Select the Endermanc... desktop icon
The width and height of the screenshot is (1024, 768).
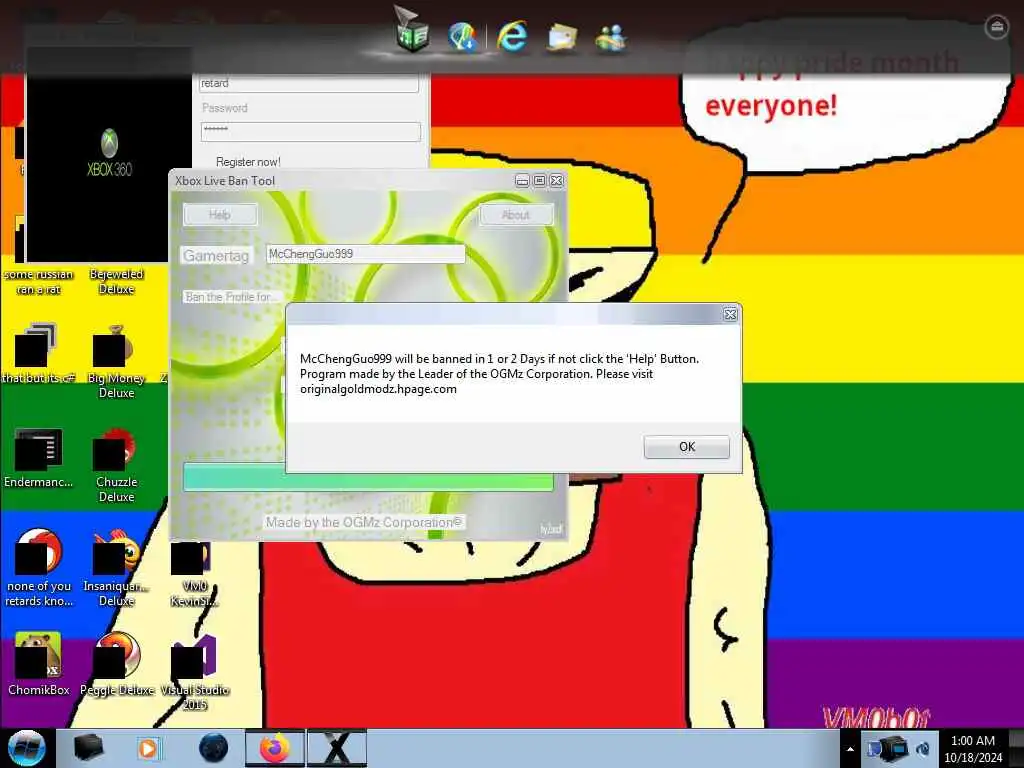tap(38, 457)
